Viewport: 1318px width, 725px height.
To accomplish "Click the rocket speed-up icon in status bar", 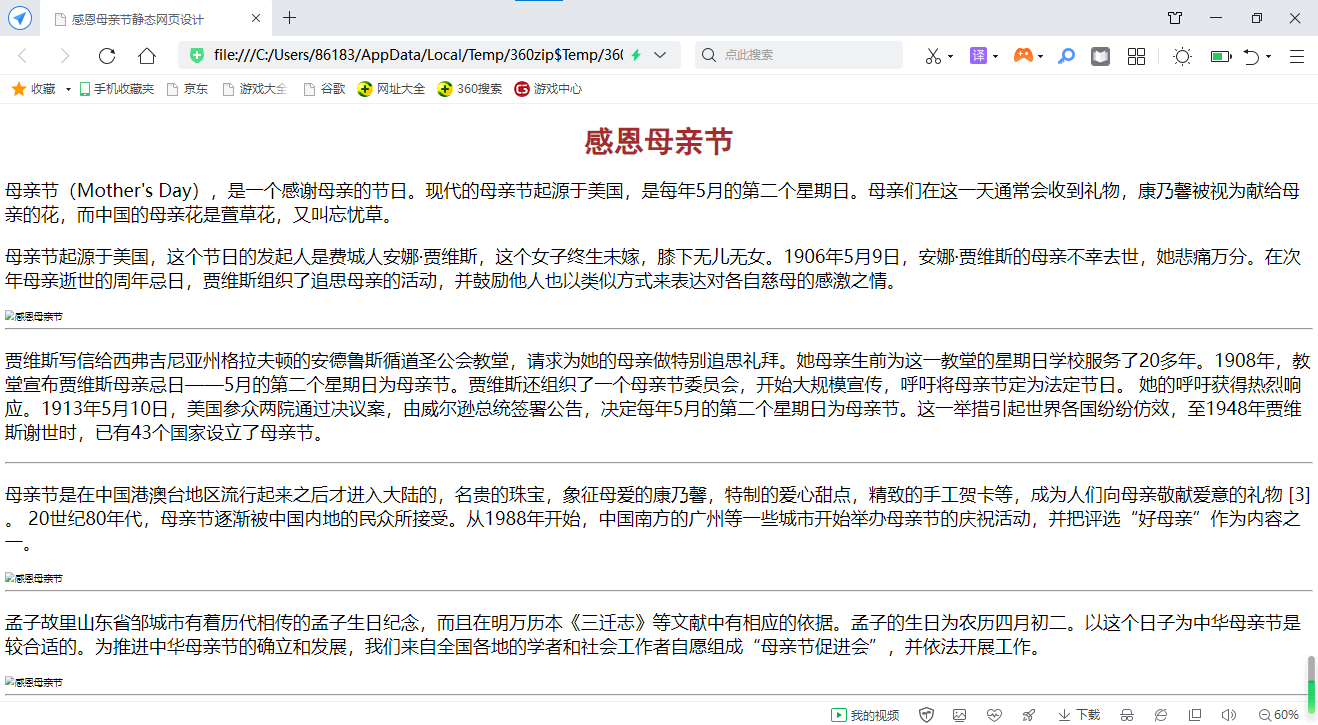I will (x=1029, y=715).
